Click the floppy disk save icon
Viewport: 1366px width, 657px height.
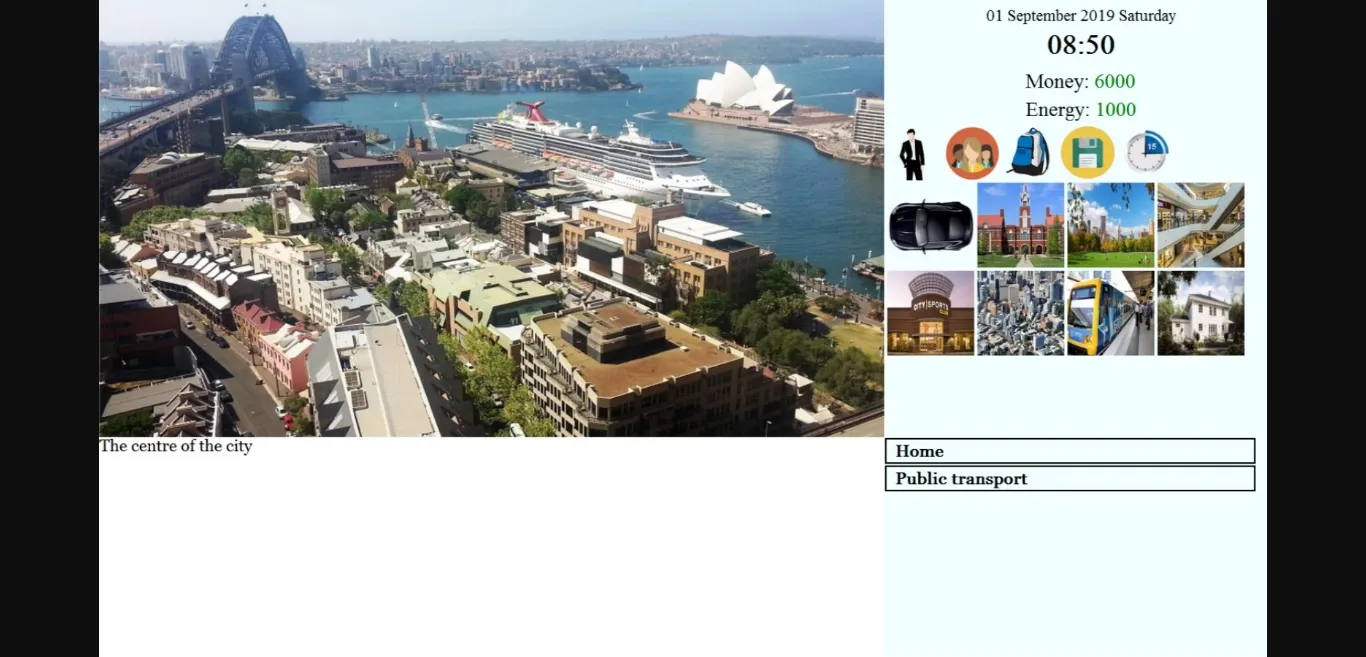1087,153
